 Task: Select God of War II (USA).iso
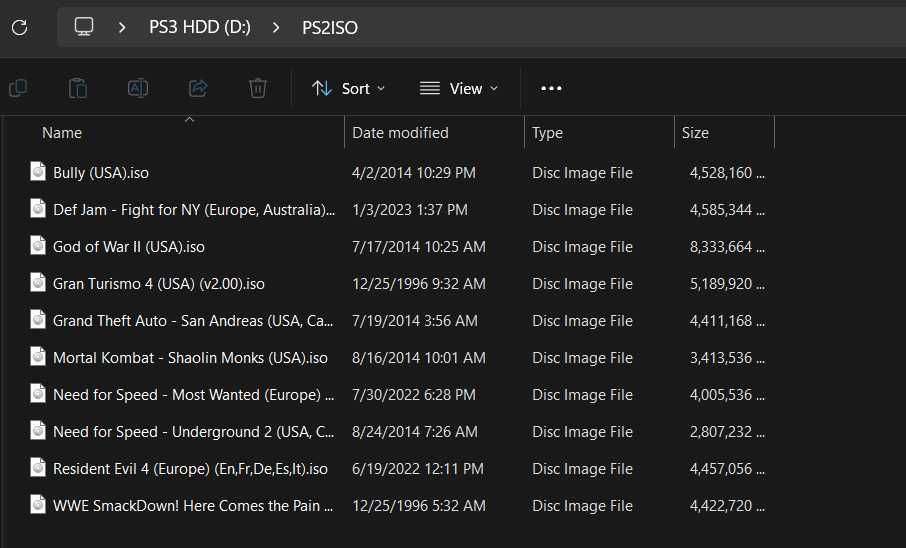(x=128, y=247)
